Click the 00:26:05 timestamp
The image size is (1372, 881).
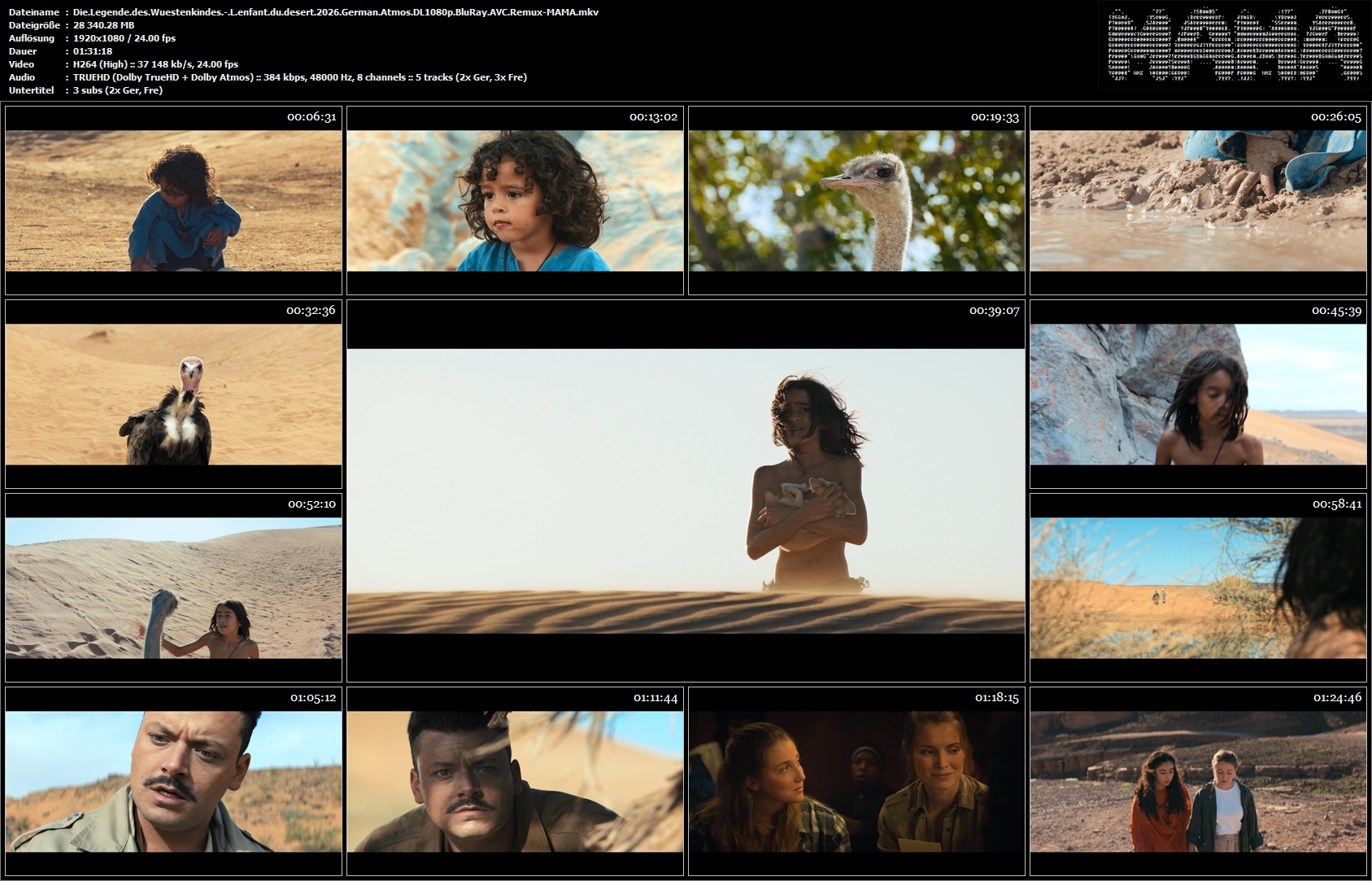1336,117
